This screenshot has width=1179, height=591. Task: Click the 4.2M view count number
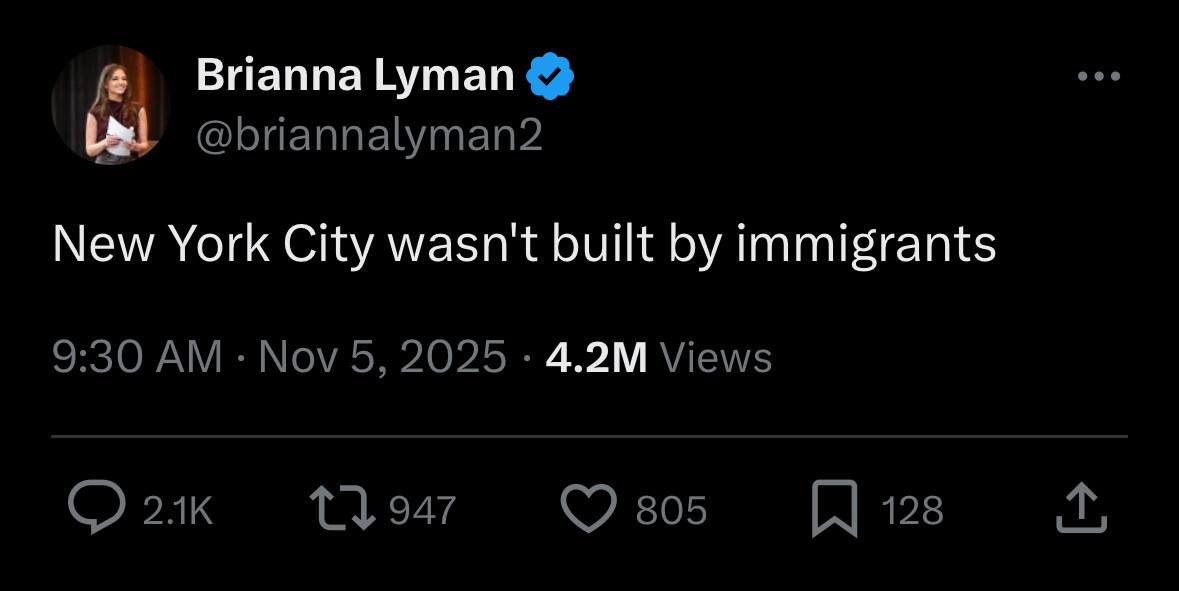point(596,357)
